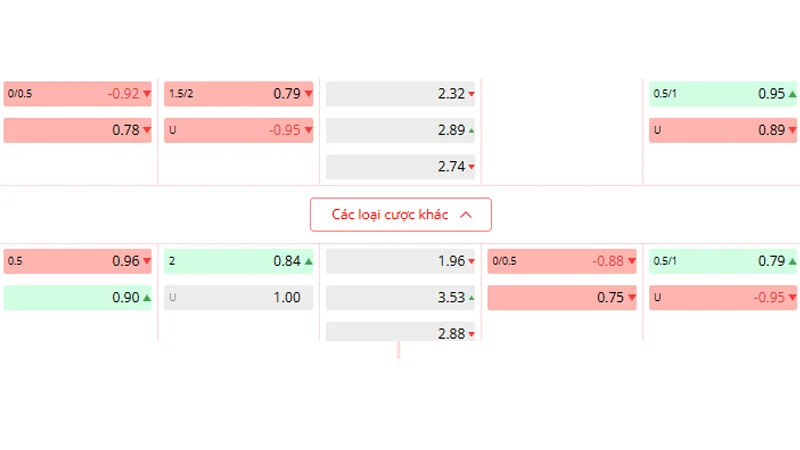Click the green up arrow beside 3.53

coord(472,298)
